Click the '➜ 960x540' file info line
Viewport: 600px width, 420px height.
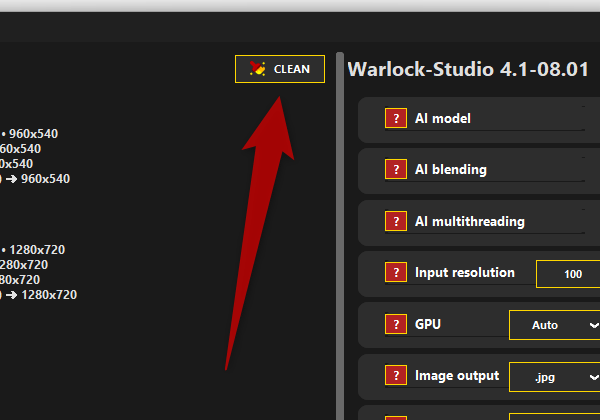click(38, 179)
